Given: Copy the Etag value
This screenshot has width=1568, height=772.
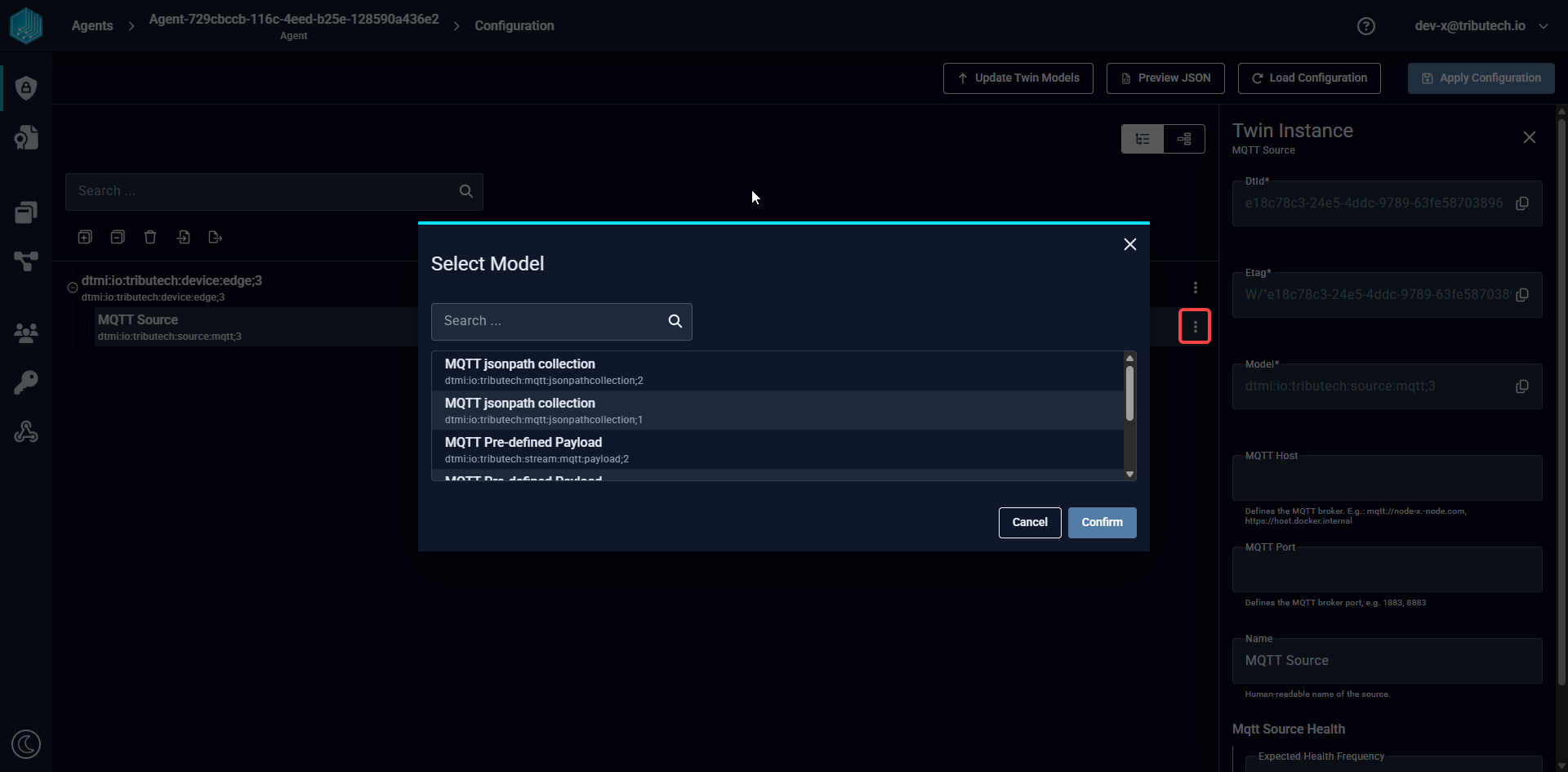Looking at the screenshot, I should [x=1522, y=295].
